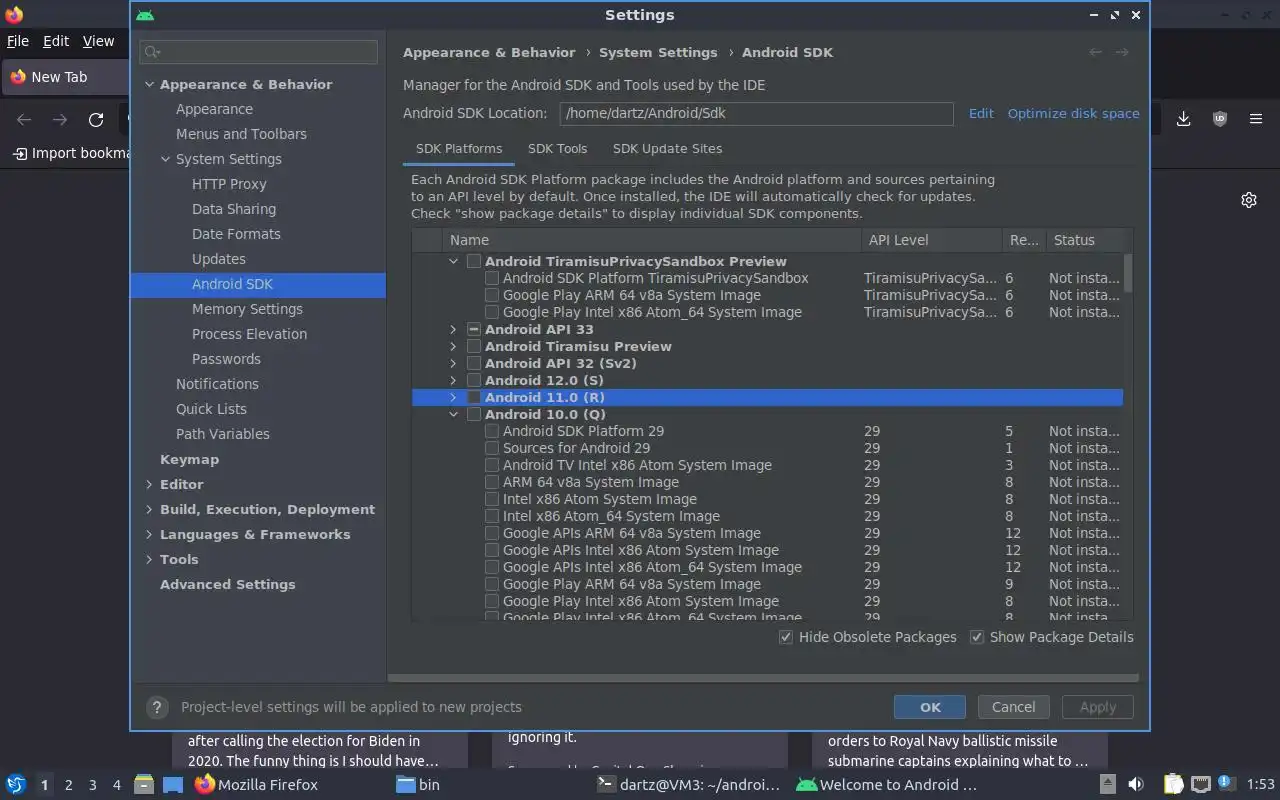Screen dimensions: 1280x800
Task: Toggle Hide Obsolete Packages checkbox
Action: [786, 637]
